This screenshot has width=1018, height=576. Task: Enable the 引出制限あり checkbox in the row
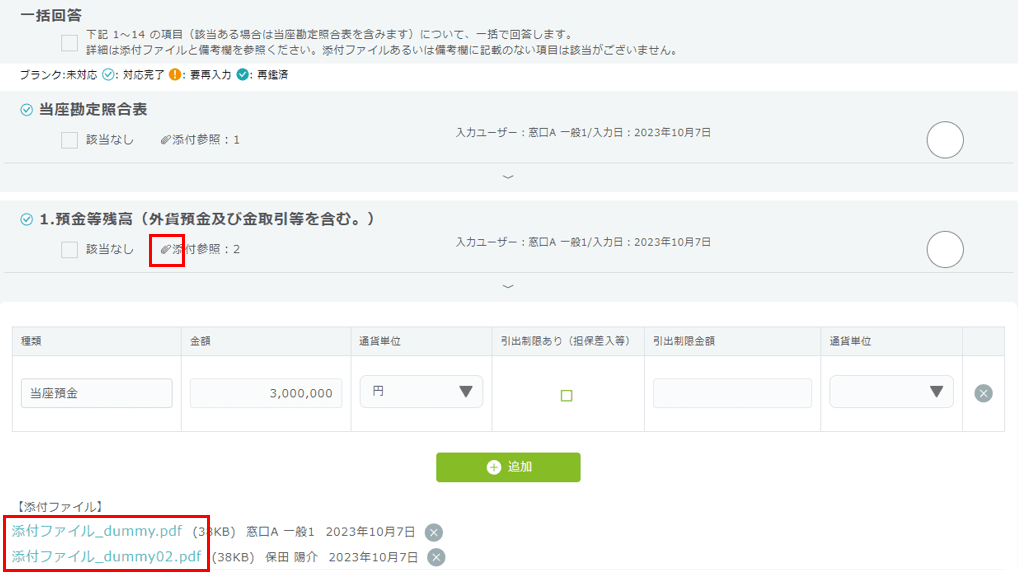point(566,395)
